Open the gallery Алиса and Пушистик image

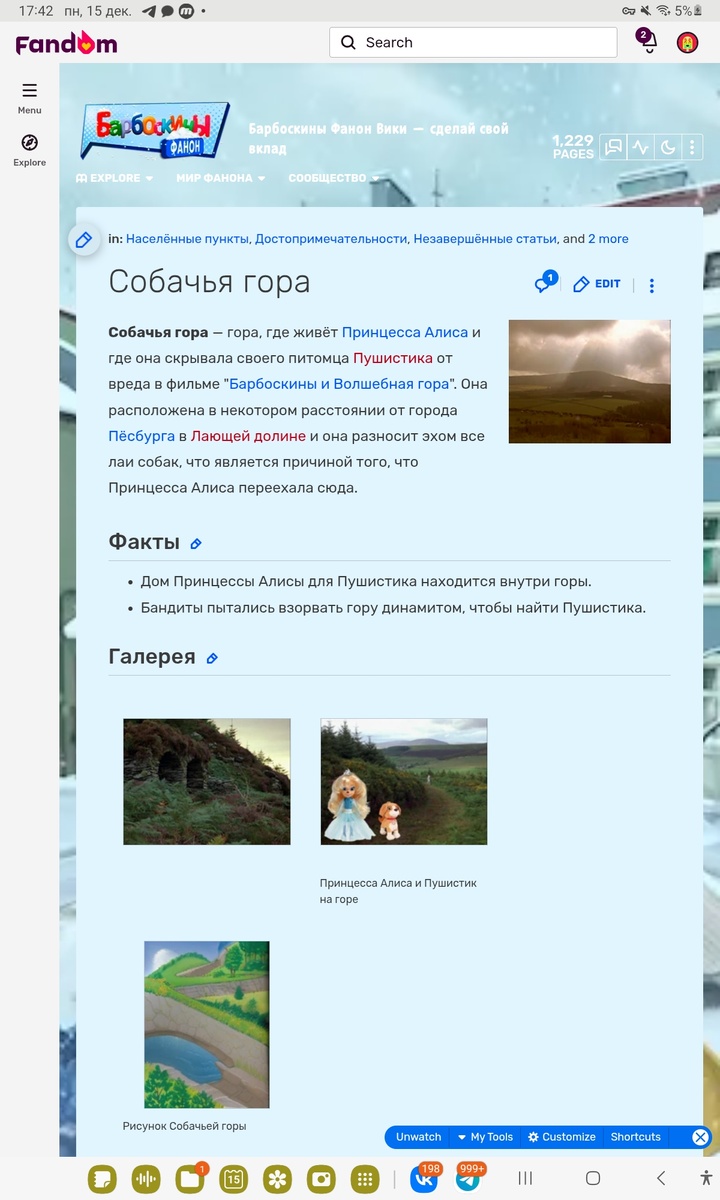(404, 782)
